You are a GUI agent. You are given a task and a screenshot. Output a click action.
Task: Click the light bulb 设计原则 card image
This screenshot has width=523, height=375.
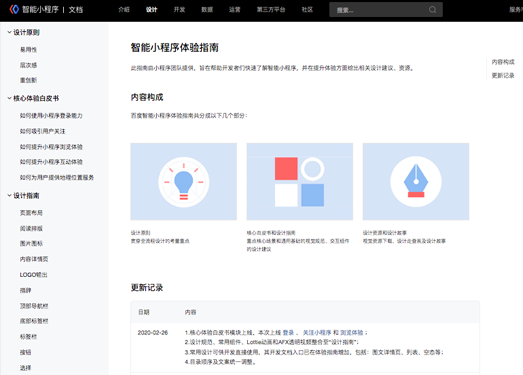click(184, 181)
